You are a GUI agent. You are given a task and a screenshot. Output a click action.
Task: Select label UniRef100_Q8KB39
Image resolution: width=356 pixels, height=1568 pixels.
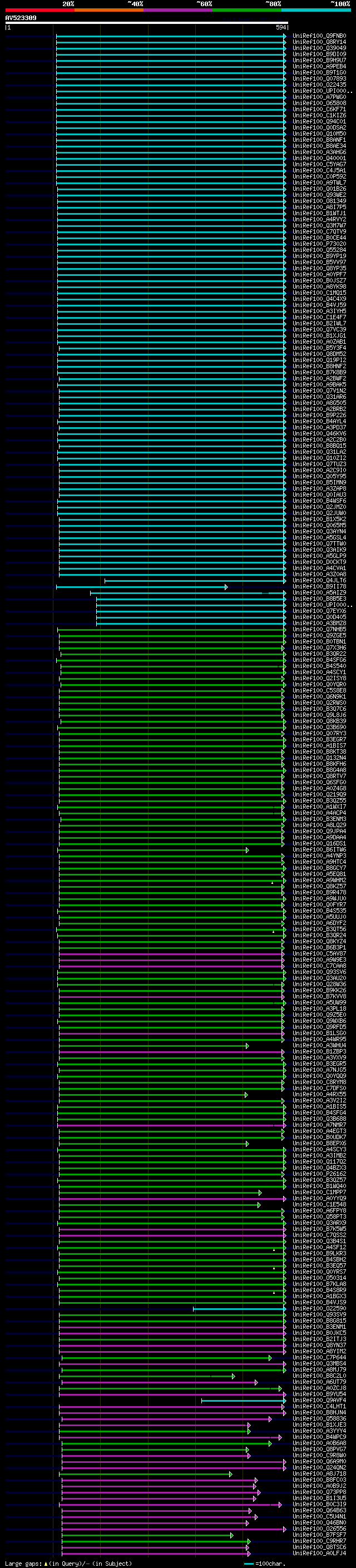click(319, 721)
